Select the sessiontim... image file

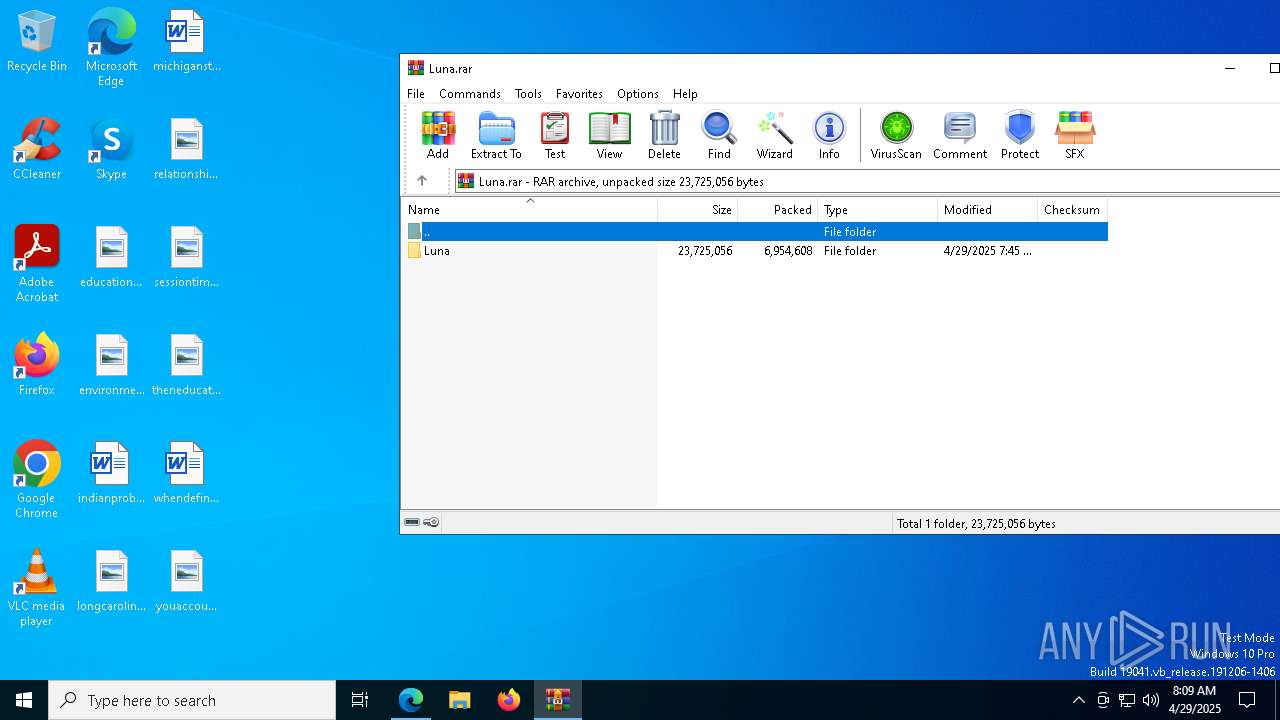pyautogui.click(x=186, y=257)
